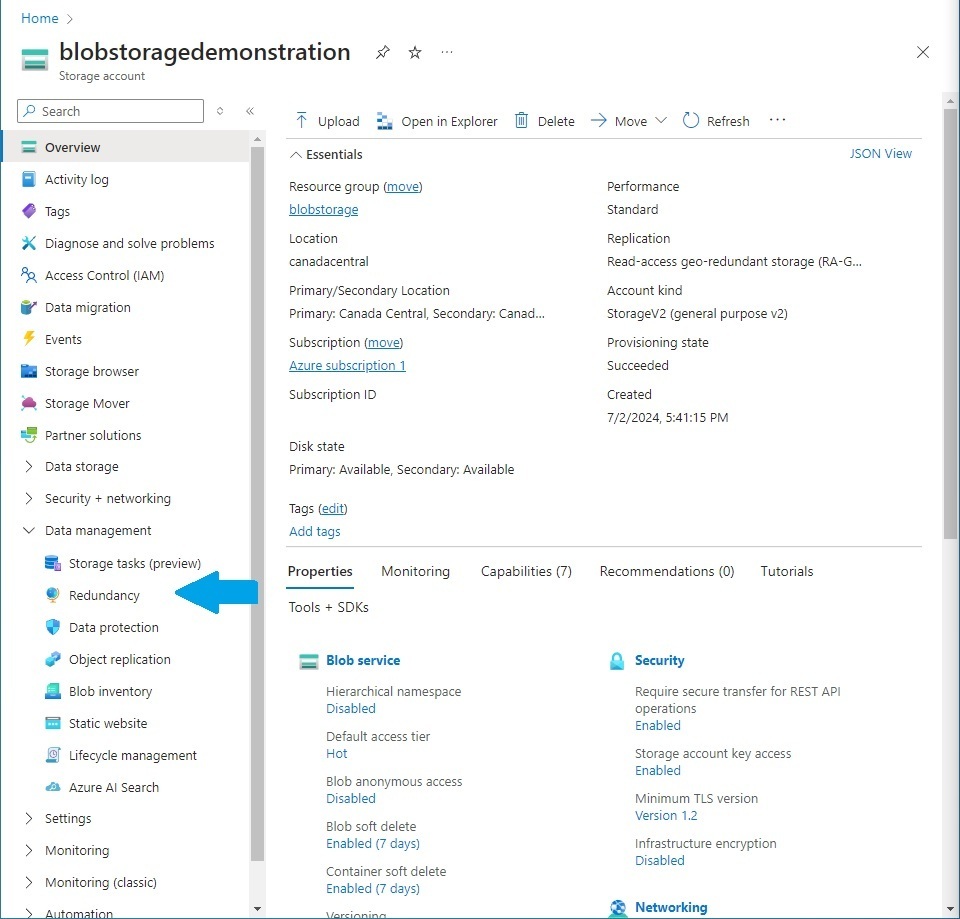Click the Lifecycle management icon

click(53, 755)
